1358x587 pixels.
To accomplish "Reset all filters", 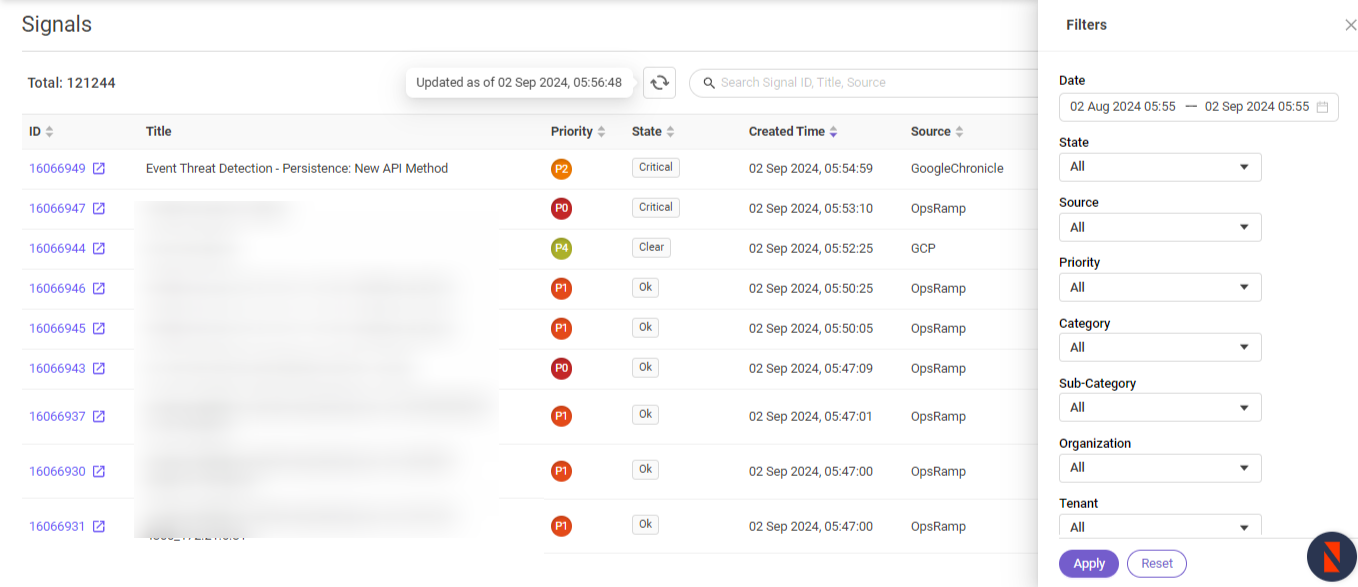I will 1156,564.
